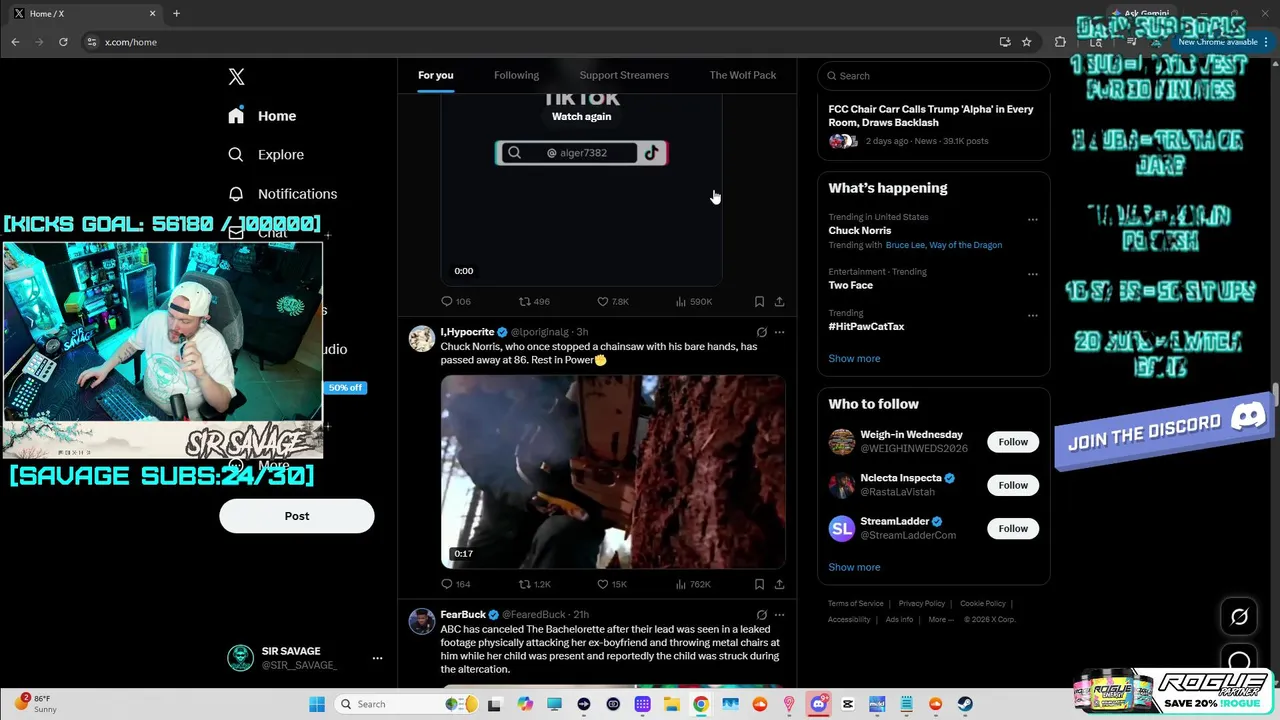Follow Nclecta Inspecta

click(x=1013, y=485)
